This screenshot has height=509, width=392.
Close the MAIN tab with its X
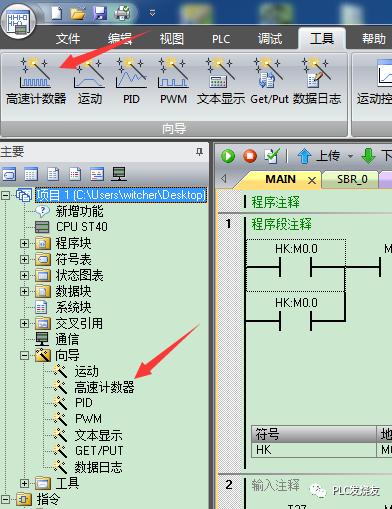point(312,180)
